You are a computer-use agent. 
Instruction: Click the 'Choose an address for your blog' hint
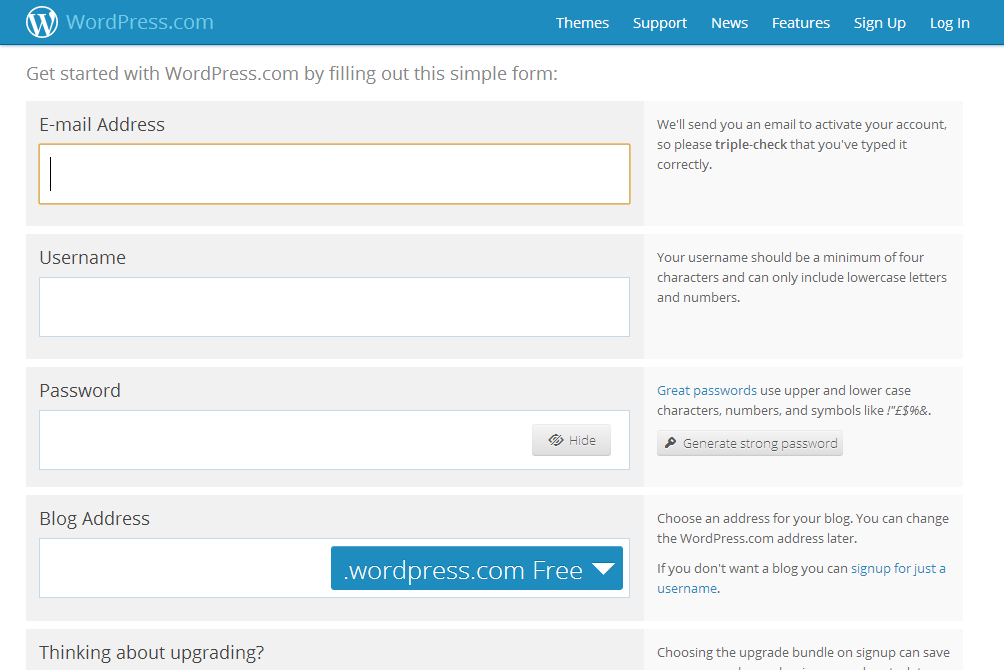click(803, 528)
